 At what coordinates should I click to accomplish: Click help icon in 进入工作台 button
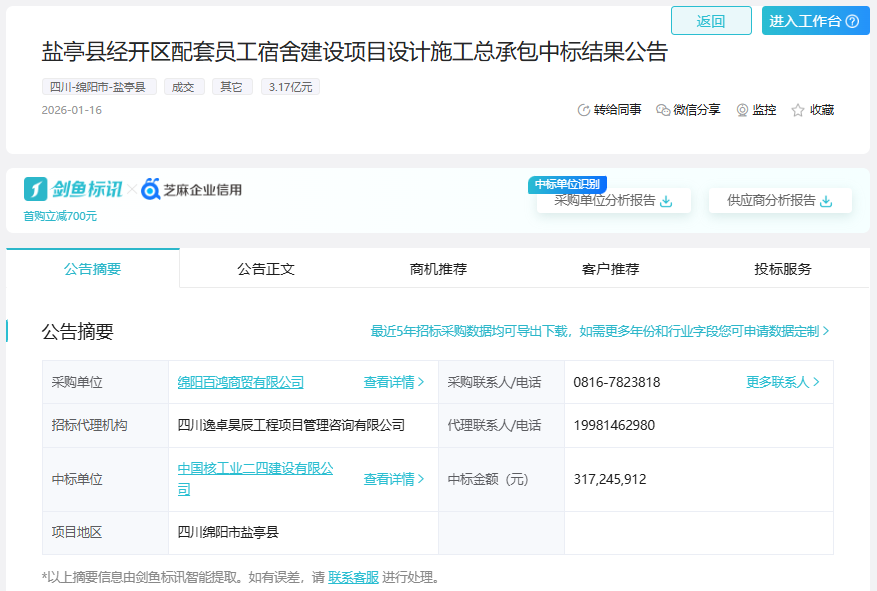click(x=852, y=21)
